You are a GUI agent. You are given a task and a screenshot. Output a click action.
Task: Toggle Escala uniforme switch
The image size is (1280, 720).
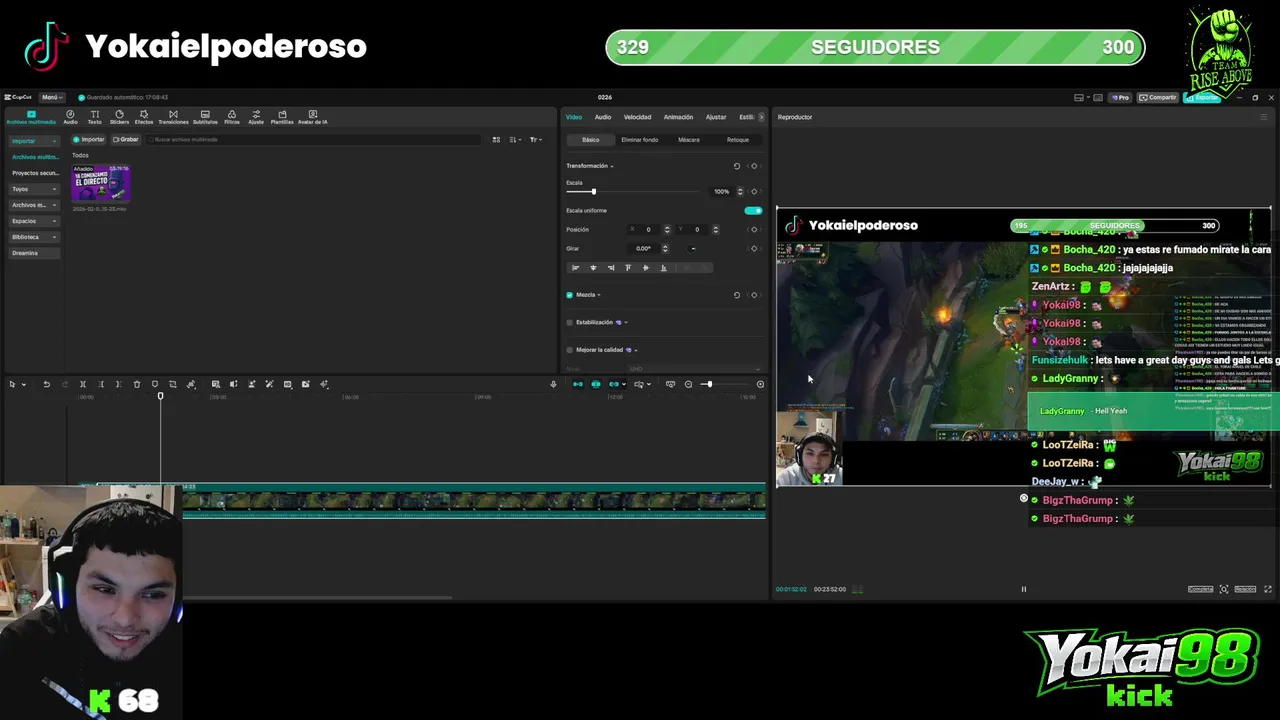[x=753, y=210]
